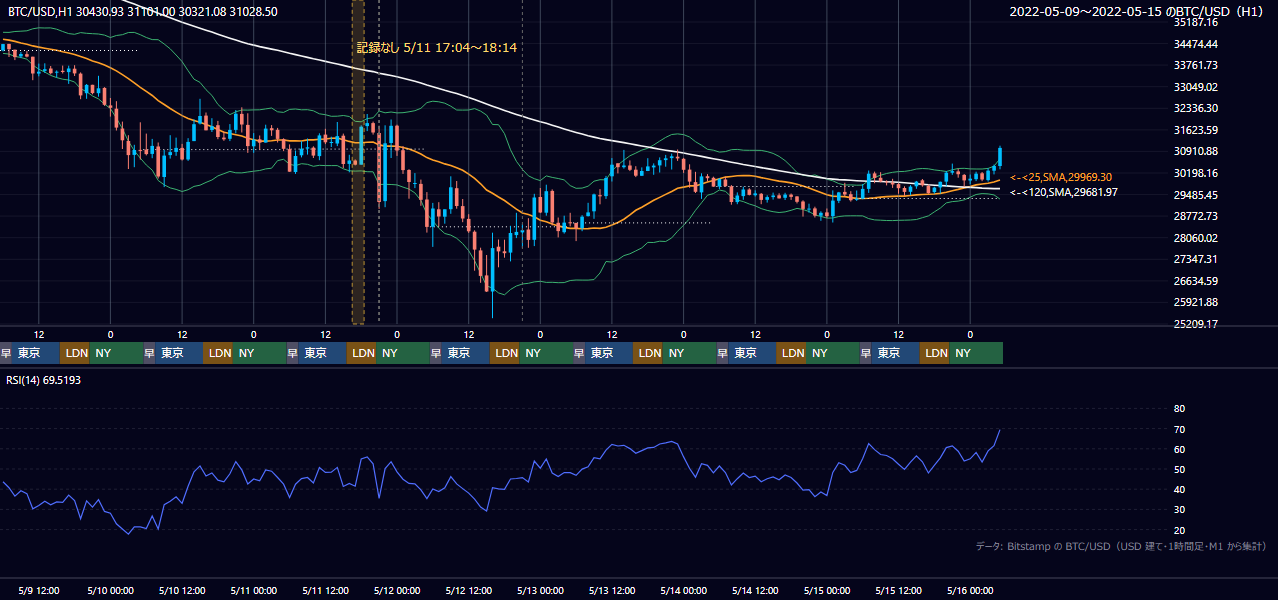Click the 5/15 00:00 date label
This screenshot has height=600, width=1278.
pyautogui.click(x=826, y=590)
